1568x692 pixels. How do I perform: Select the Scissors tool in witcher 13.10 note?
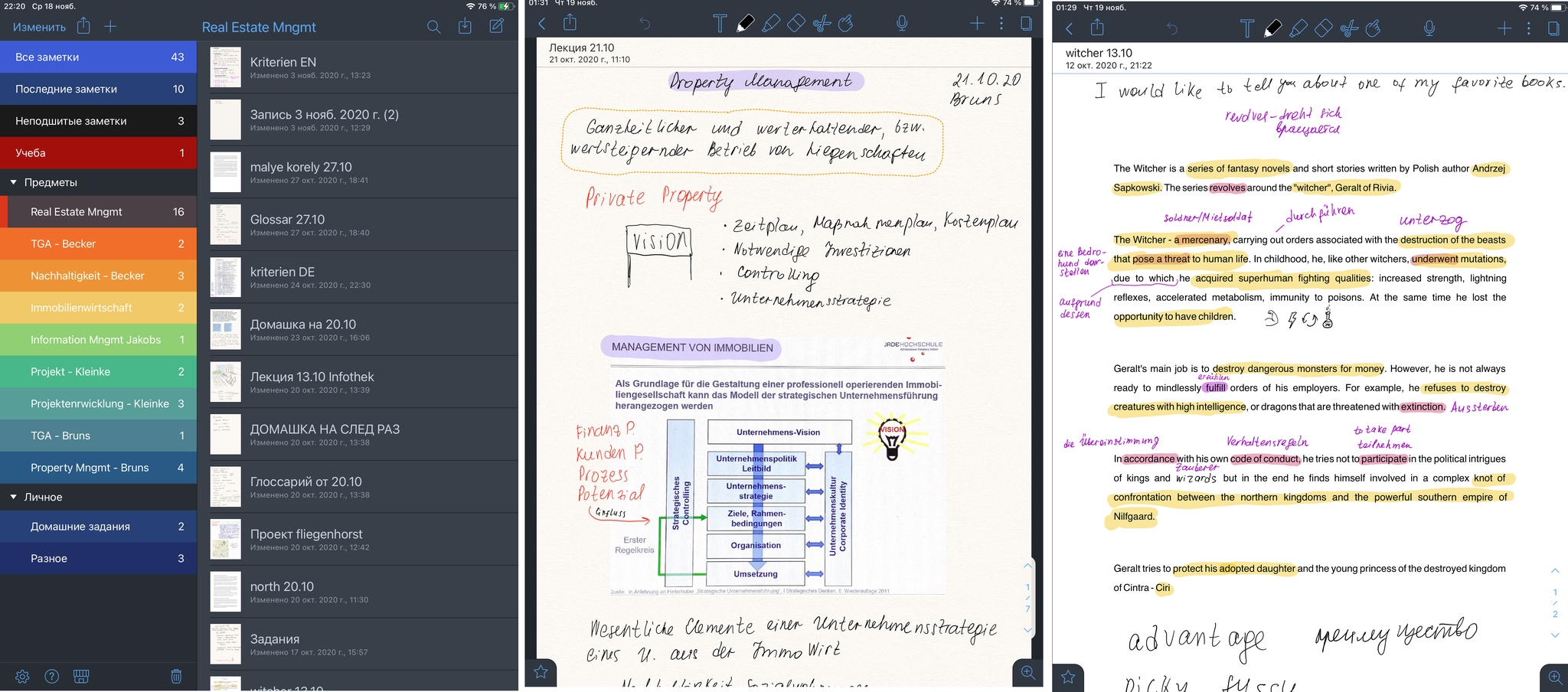1349,29
